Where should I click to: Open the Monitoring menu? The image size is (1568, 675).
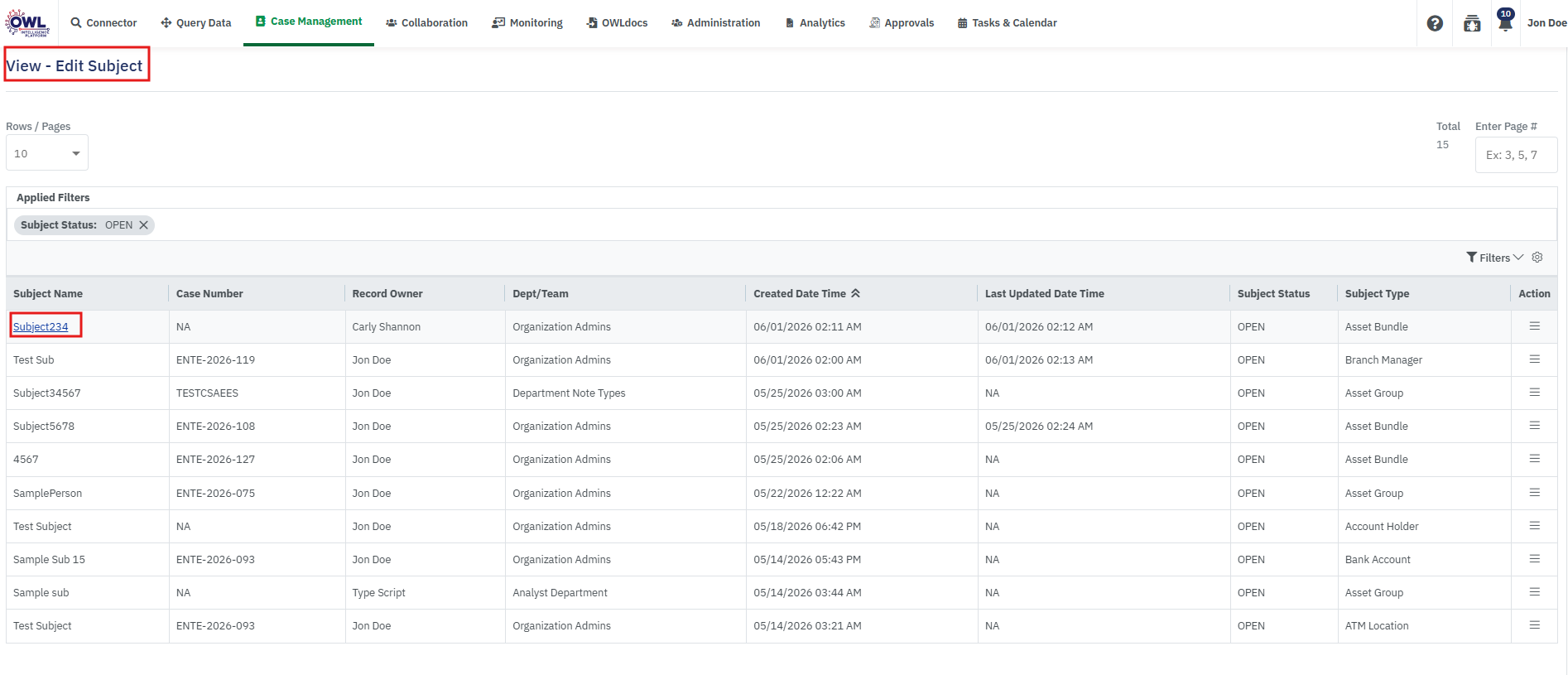click(x=527, y=23)
